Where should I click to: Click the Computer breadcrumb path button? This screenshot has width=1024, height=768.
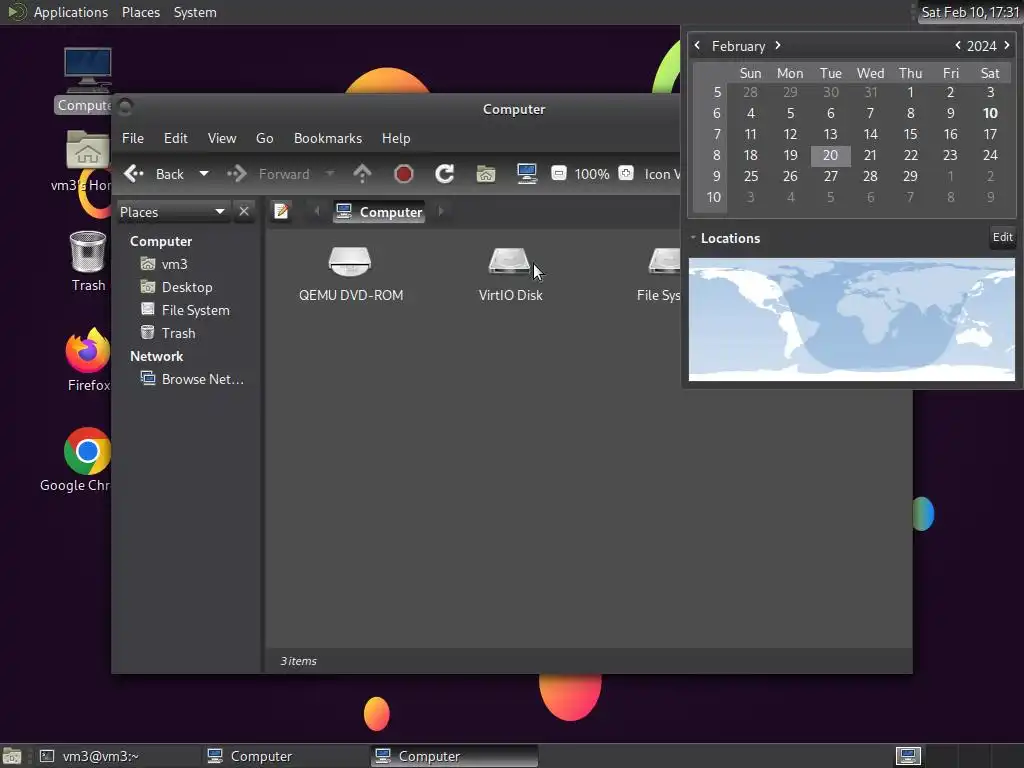(x=379, y=212)
